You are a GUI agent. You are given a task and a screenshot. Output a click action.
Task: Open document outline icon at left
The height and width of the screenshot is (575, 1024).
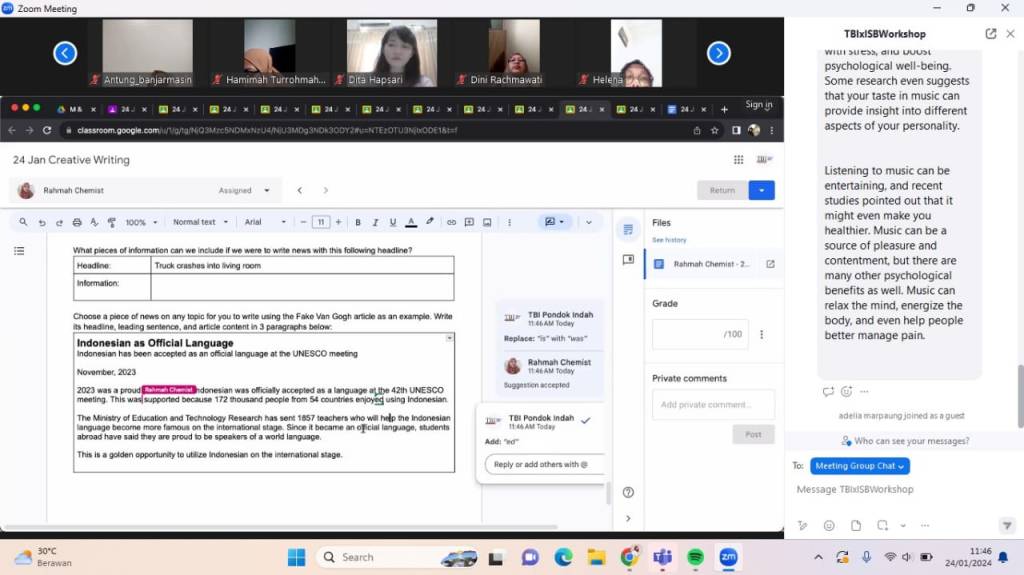tap(19, 251)
